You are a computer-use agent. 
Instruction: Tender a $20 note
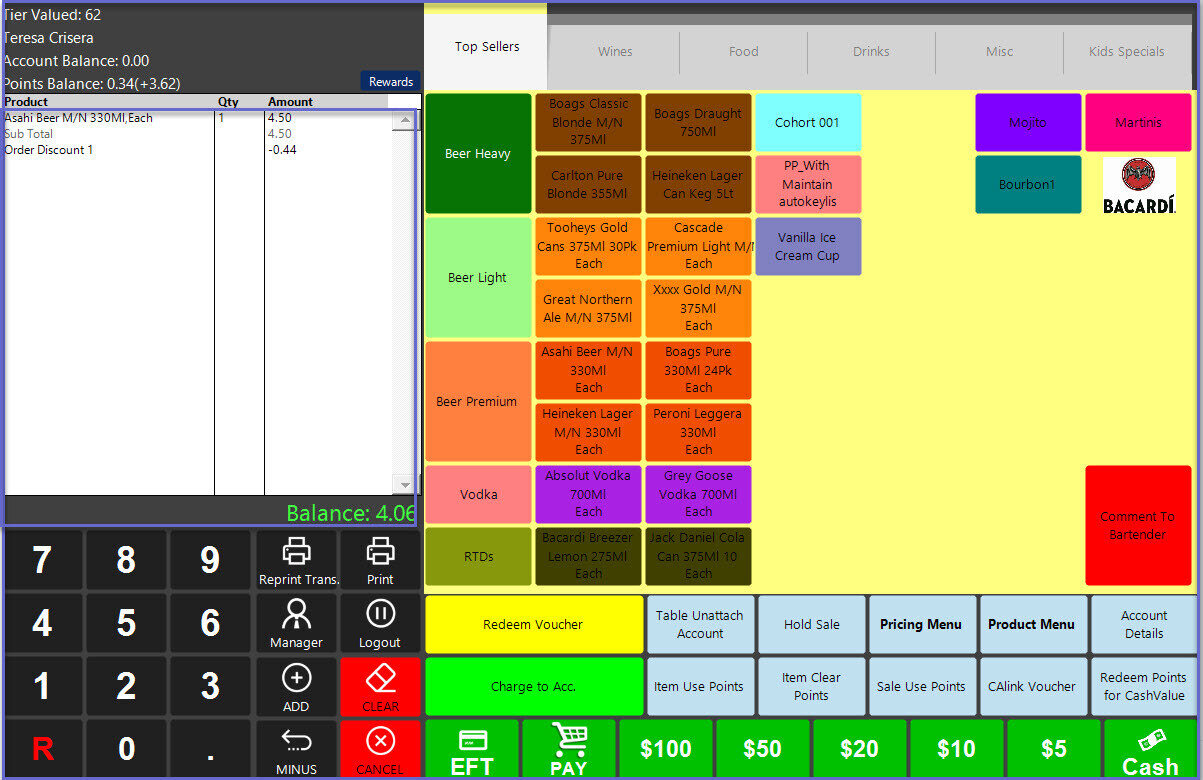point(859,749)
